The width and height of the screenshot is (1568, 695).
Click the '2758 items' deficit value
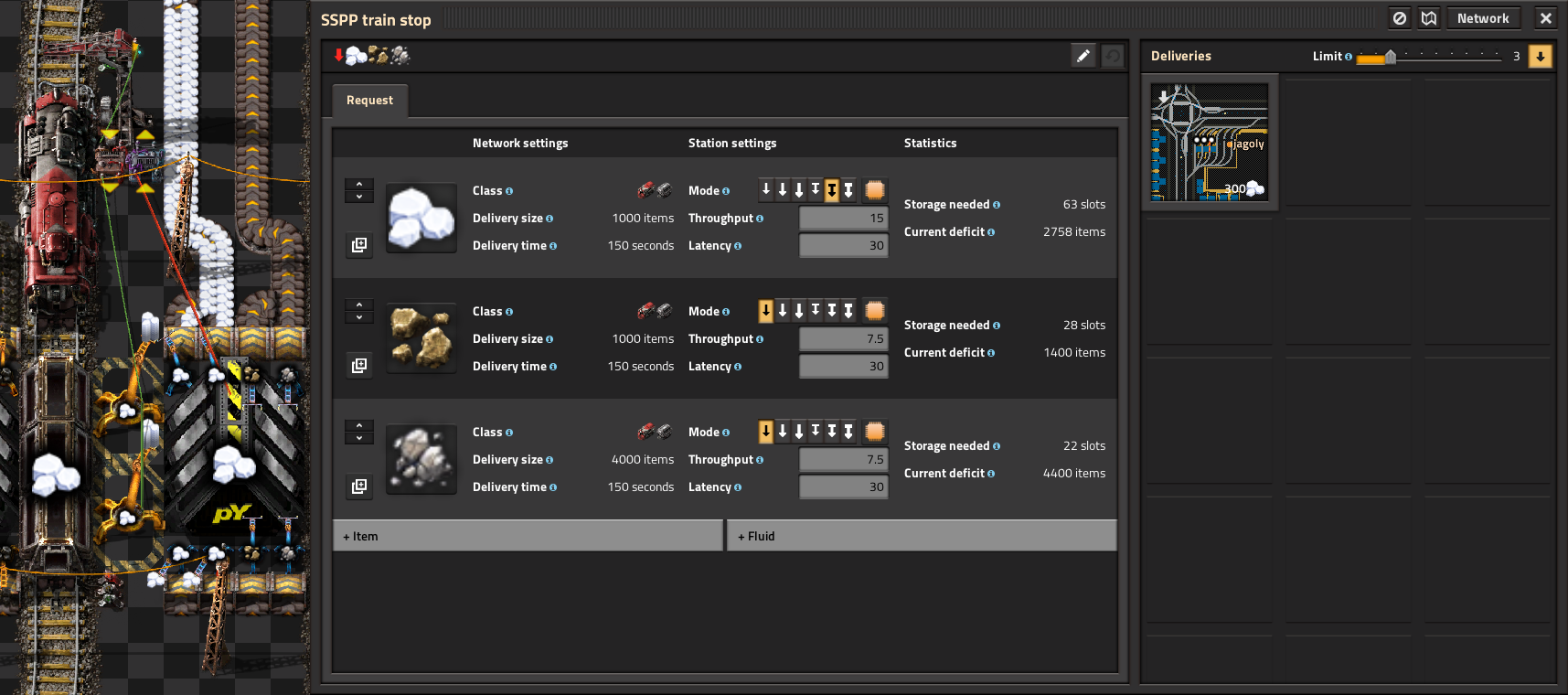[1074, 232]
